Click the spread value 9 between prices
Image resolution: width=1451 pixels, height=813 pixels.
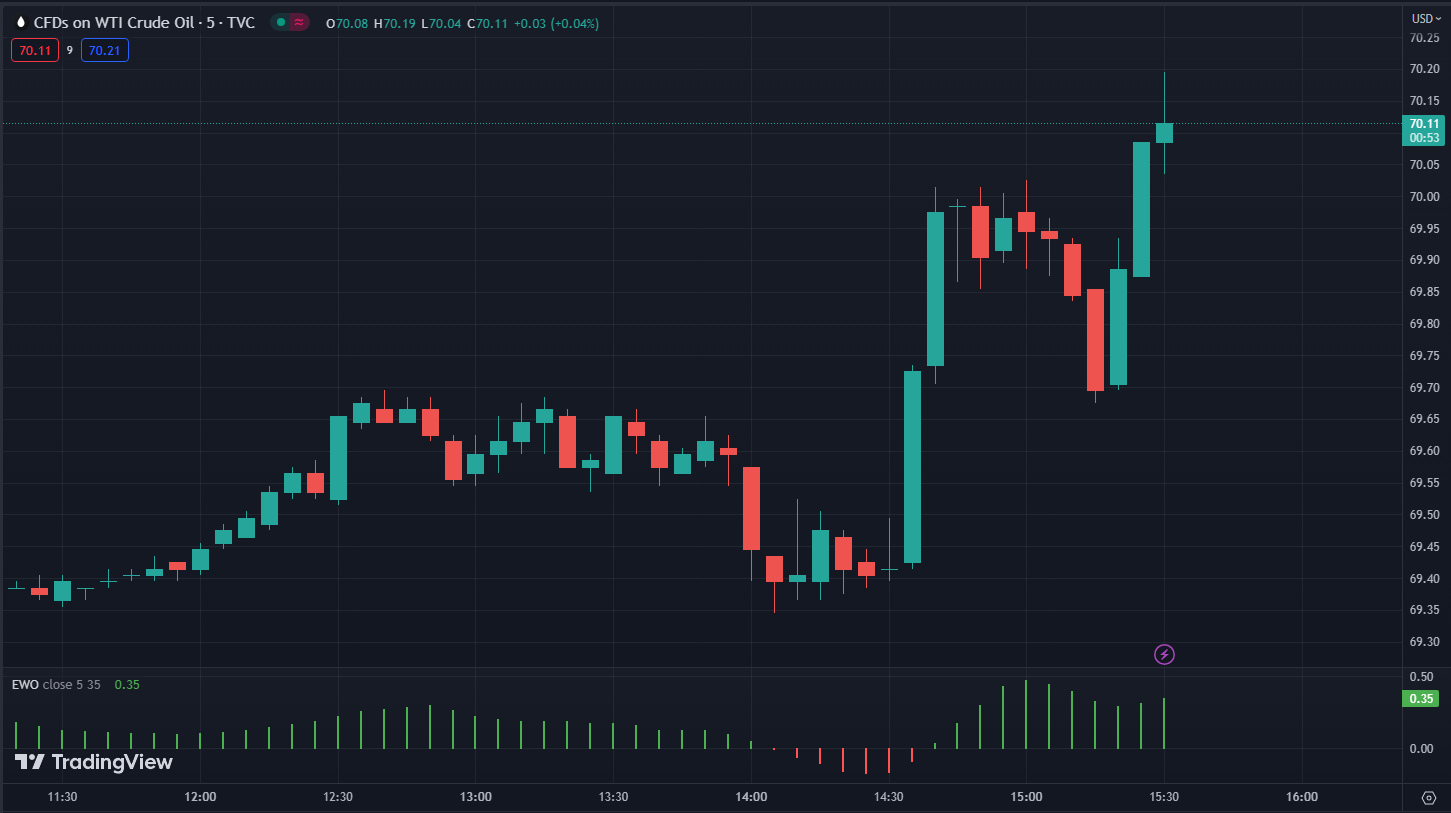[x=70, y=50]
